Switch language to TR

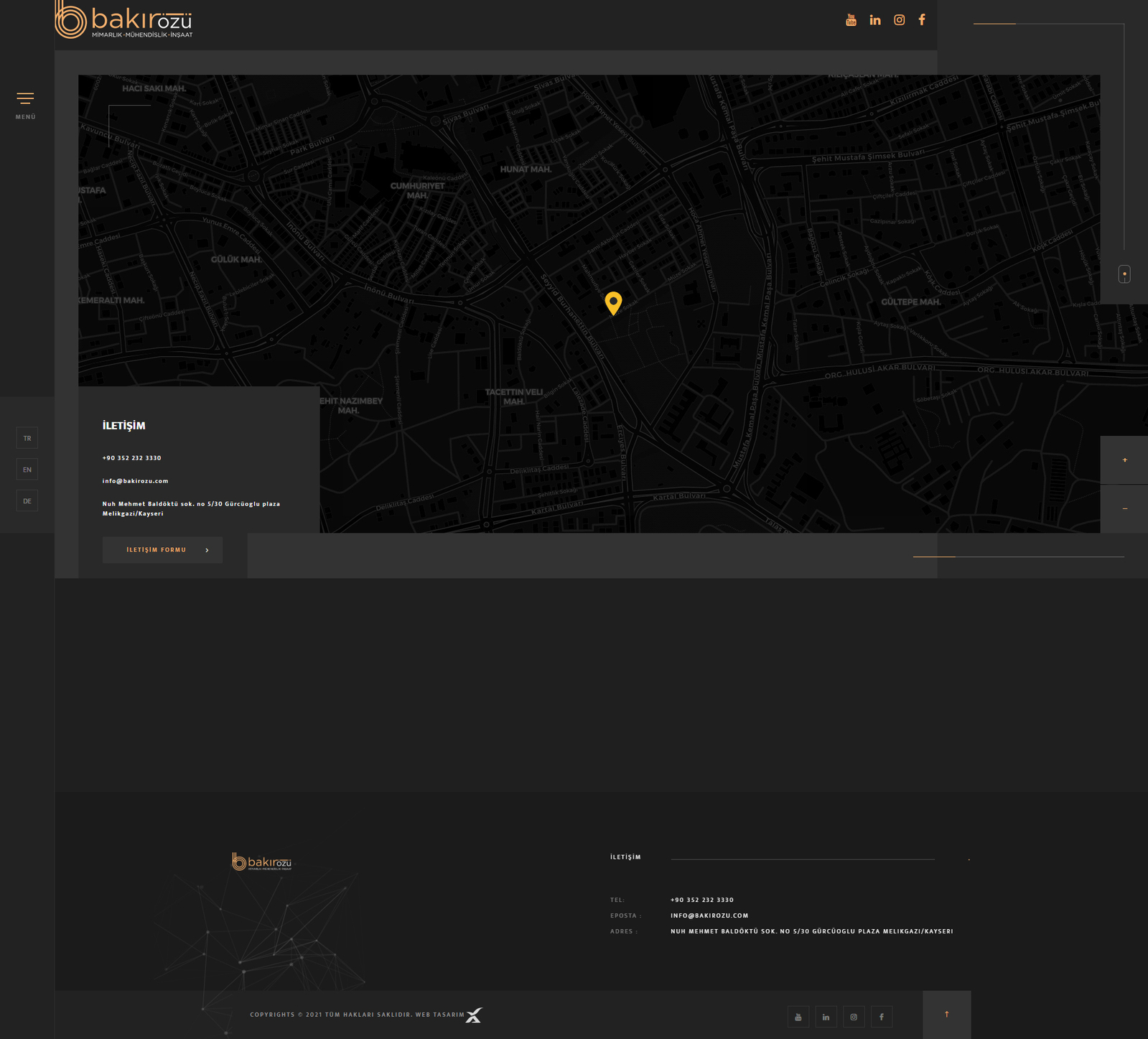[27, 438]
